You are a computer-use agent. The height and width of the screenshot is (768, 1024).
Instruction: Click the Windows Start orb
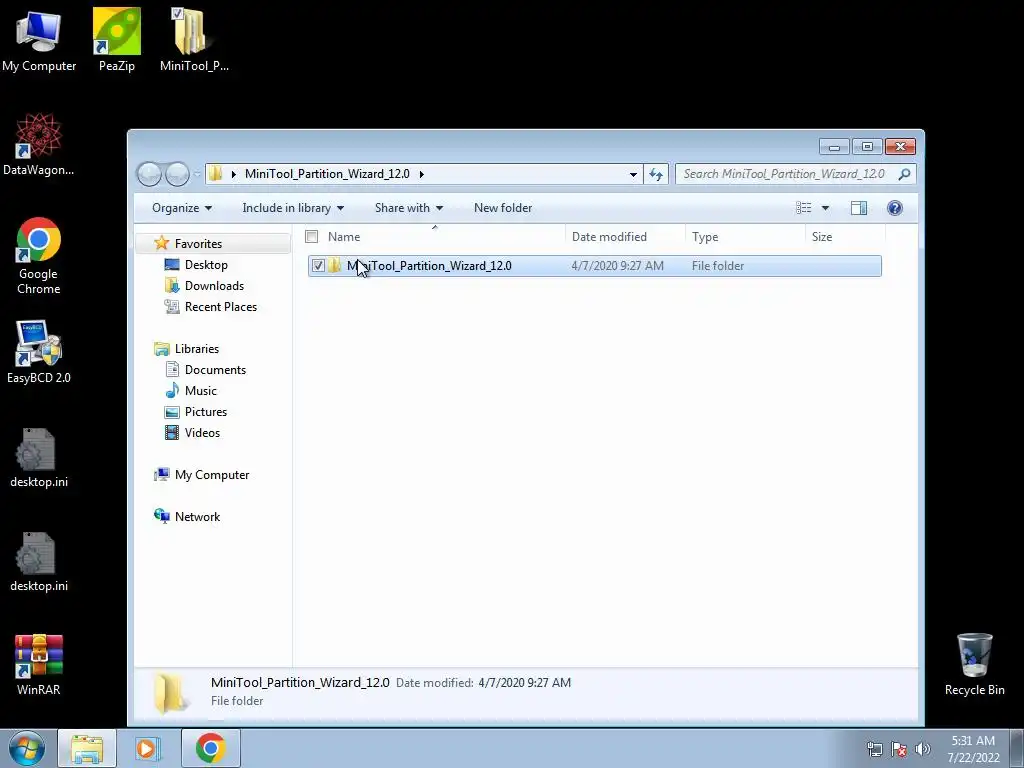(x=27, y=748)
